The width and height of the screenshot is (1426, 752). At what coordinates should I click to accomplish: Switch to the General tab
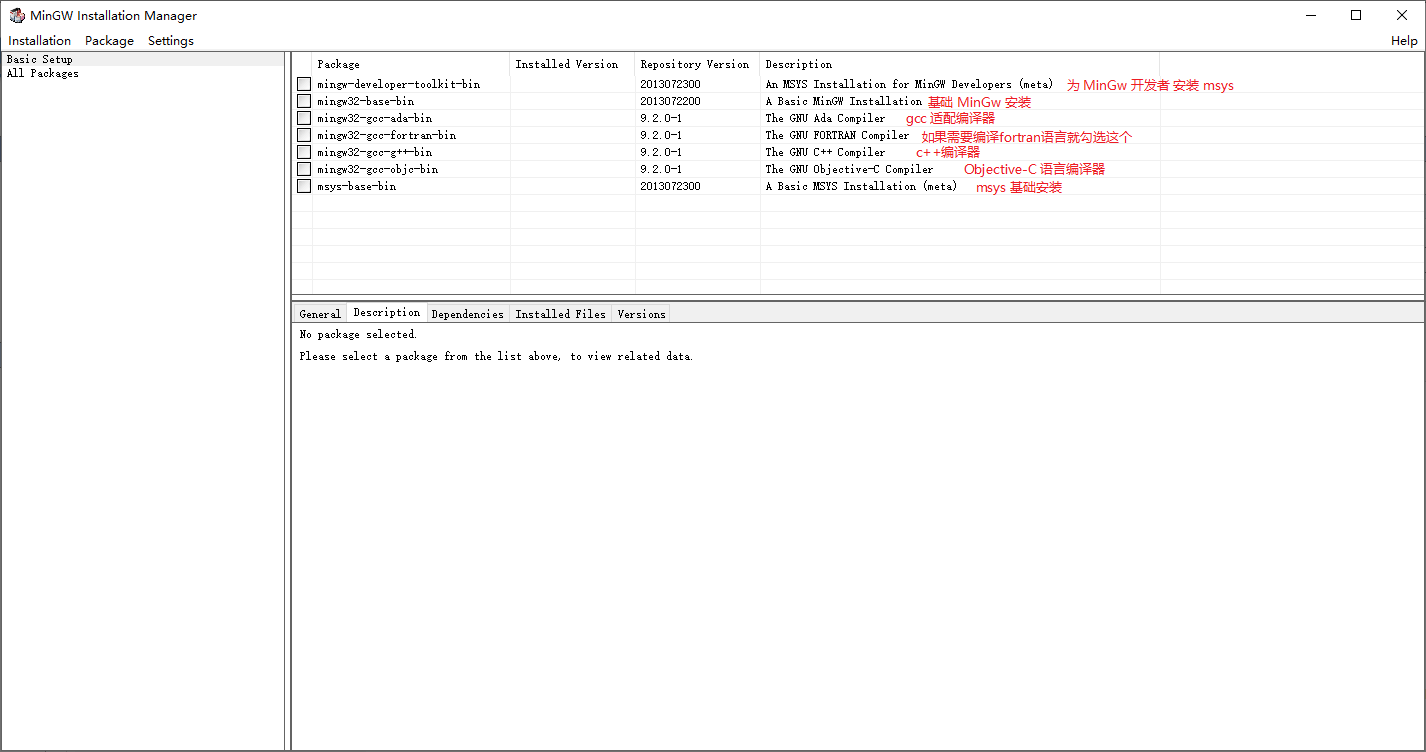click(x=320, y=314)
